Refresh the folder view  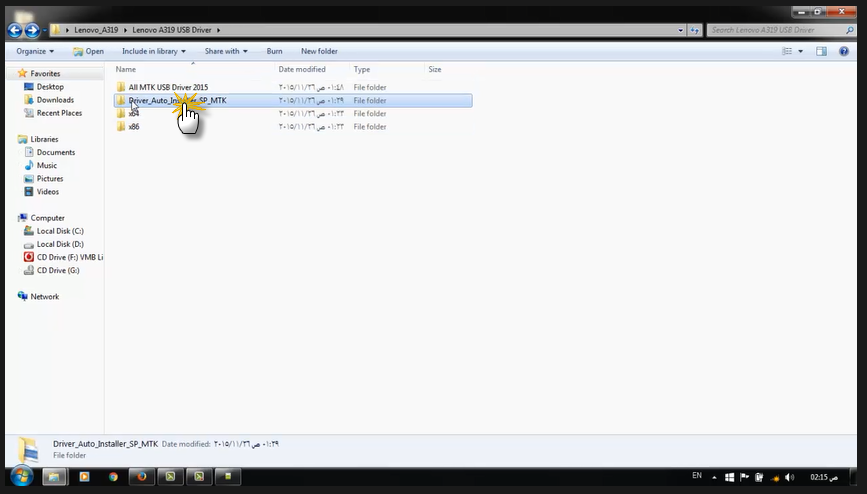(694, 30)
